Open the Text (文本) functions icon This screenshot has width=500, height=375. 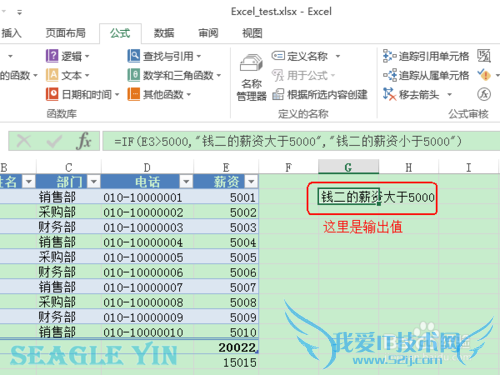52,75
